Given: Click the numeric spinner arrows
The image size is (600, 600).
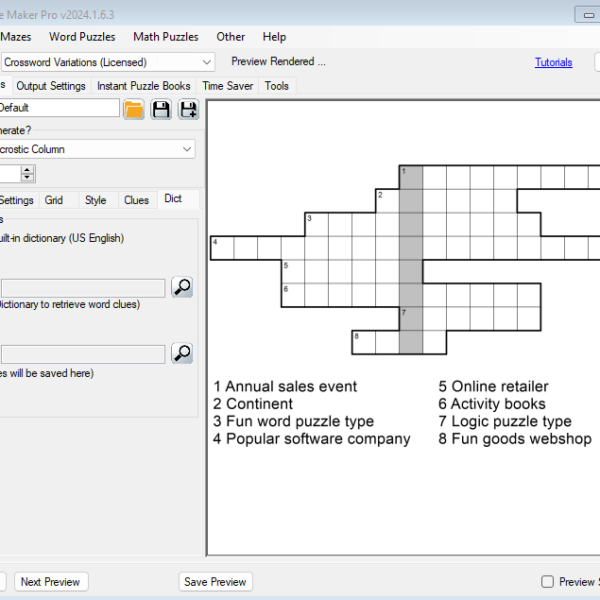Looking at the screenshot, I should (27, 174).
